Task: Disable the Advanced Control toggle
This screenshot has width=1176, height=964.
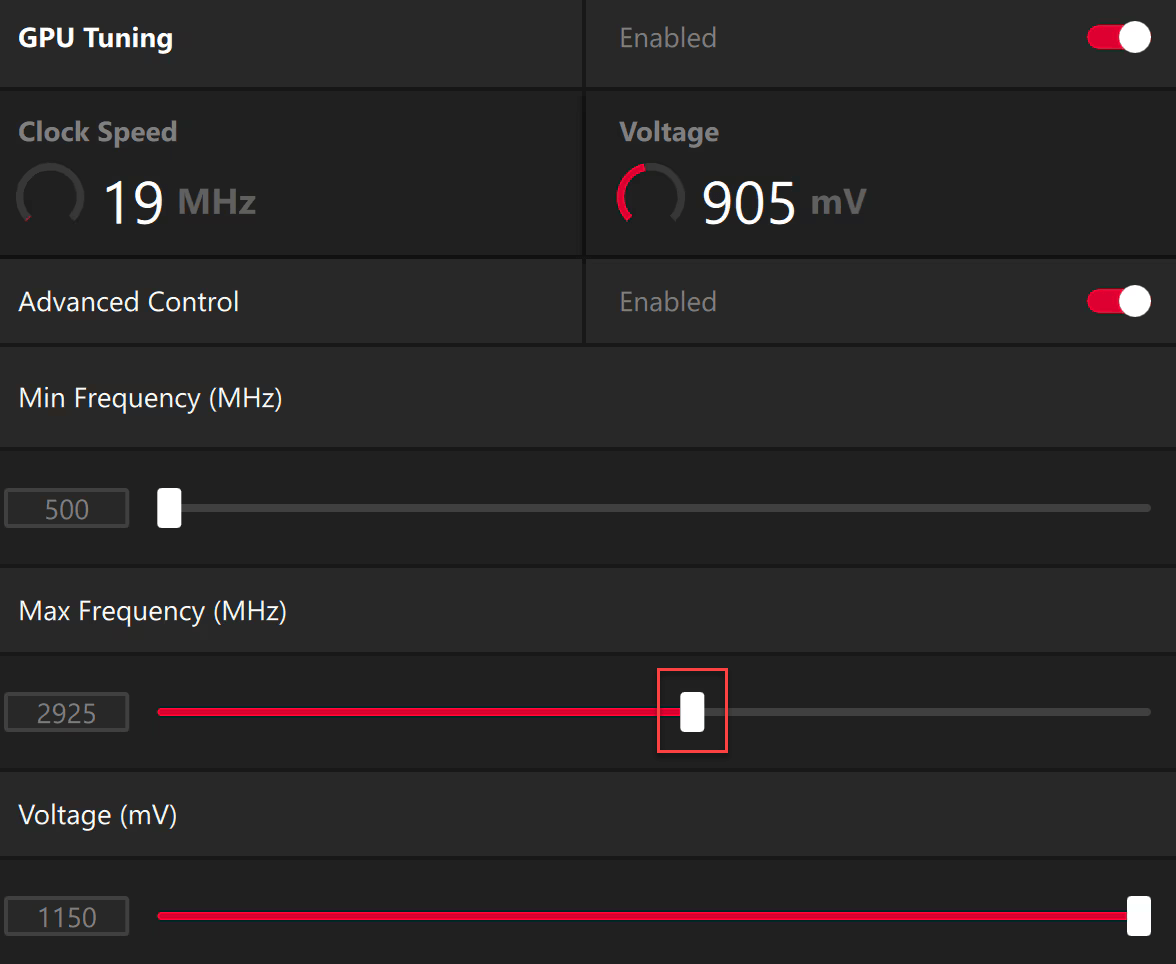Action: pyautogui.click(x=1118, y=302)
